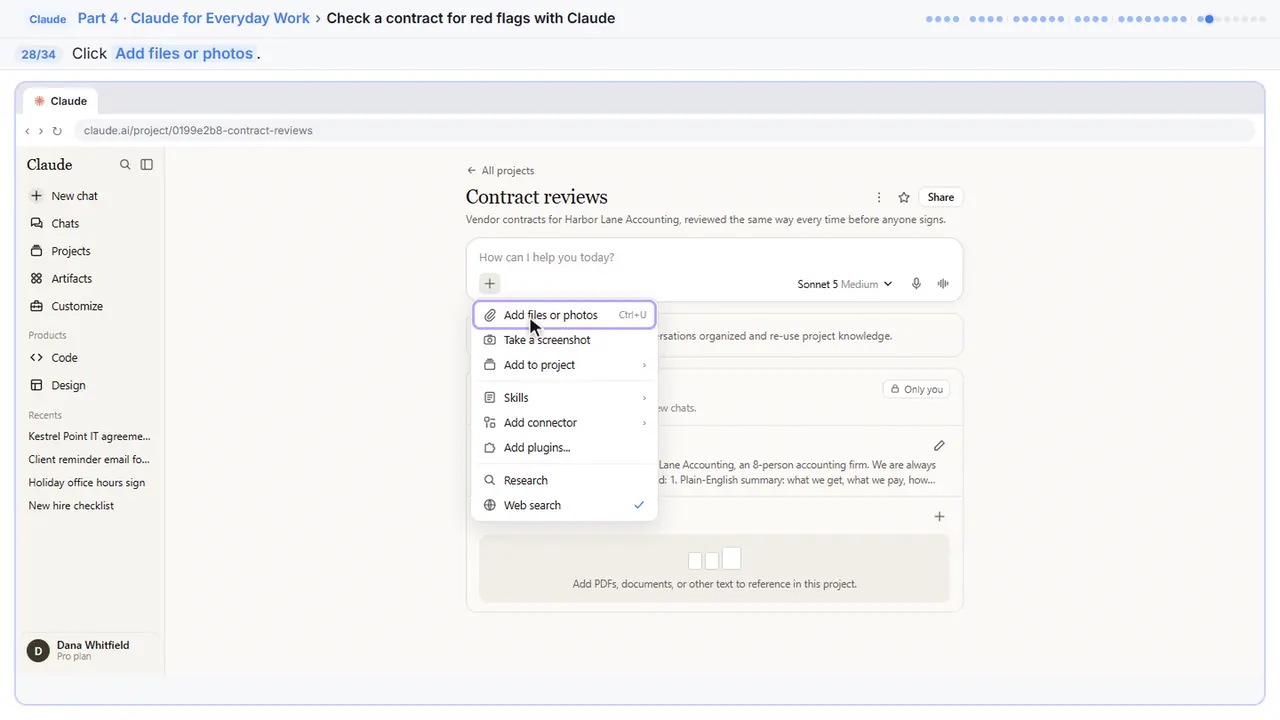1280x720 pixels.
Task: Select Take a screenshot menu item
Action: [x=564, y=340]
